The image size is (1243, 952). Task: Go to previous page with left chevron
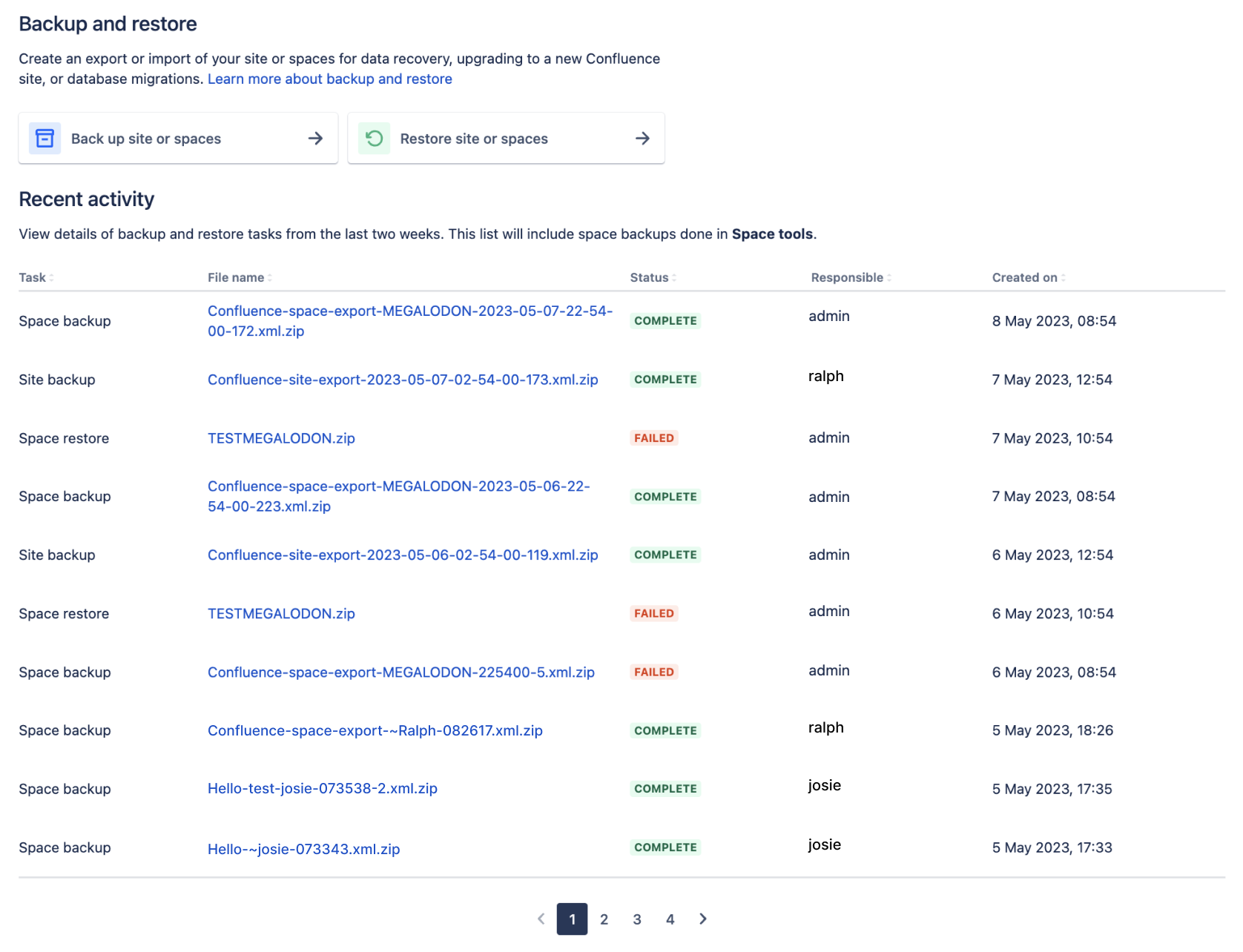[541, 919]
